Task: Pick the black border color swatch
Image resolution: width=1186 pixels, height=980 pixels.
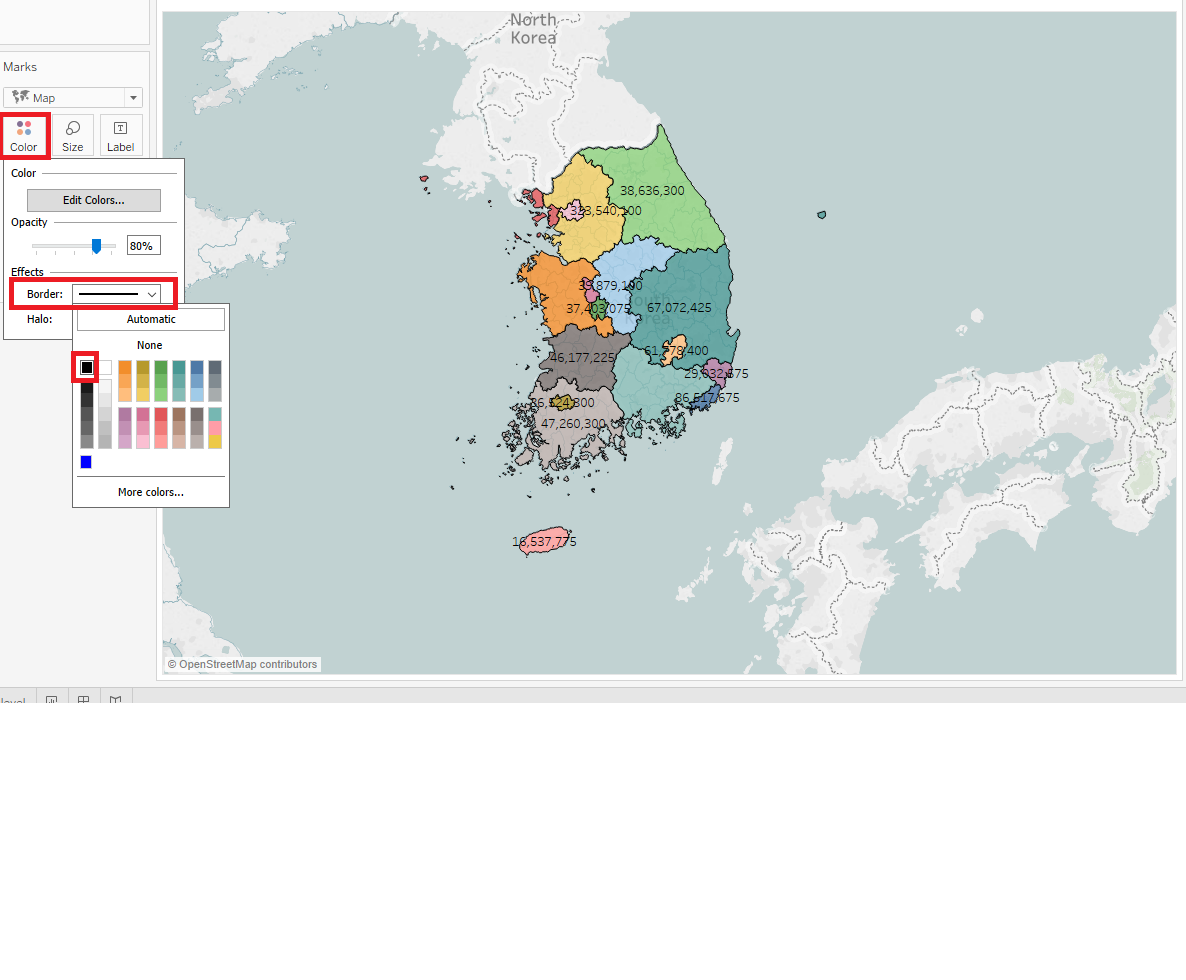Action: (x=87, y=368)
